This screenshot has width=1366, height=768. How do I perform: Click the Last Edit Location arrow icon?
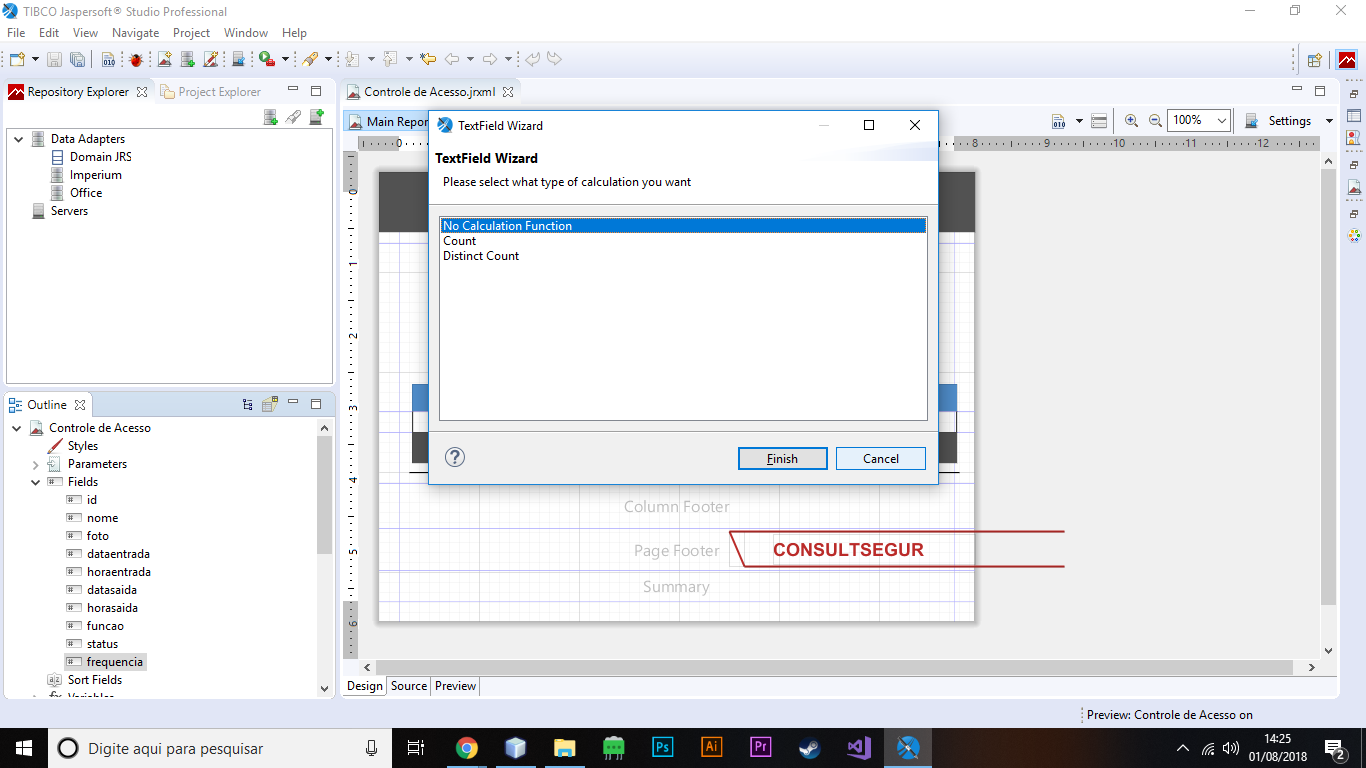(428, 59)
